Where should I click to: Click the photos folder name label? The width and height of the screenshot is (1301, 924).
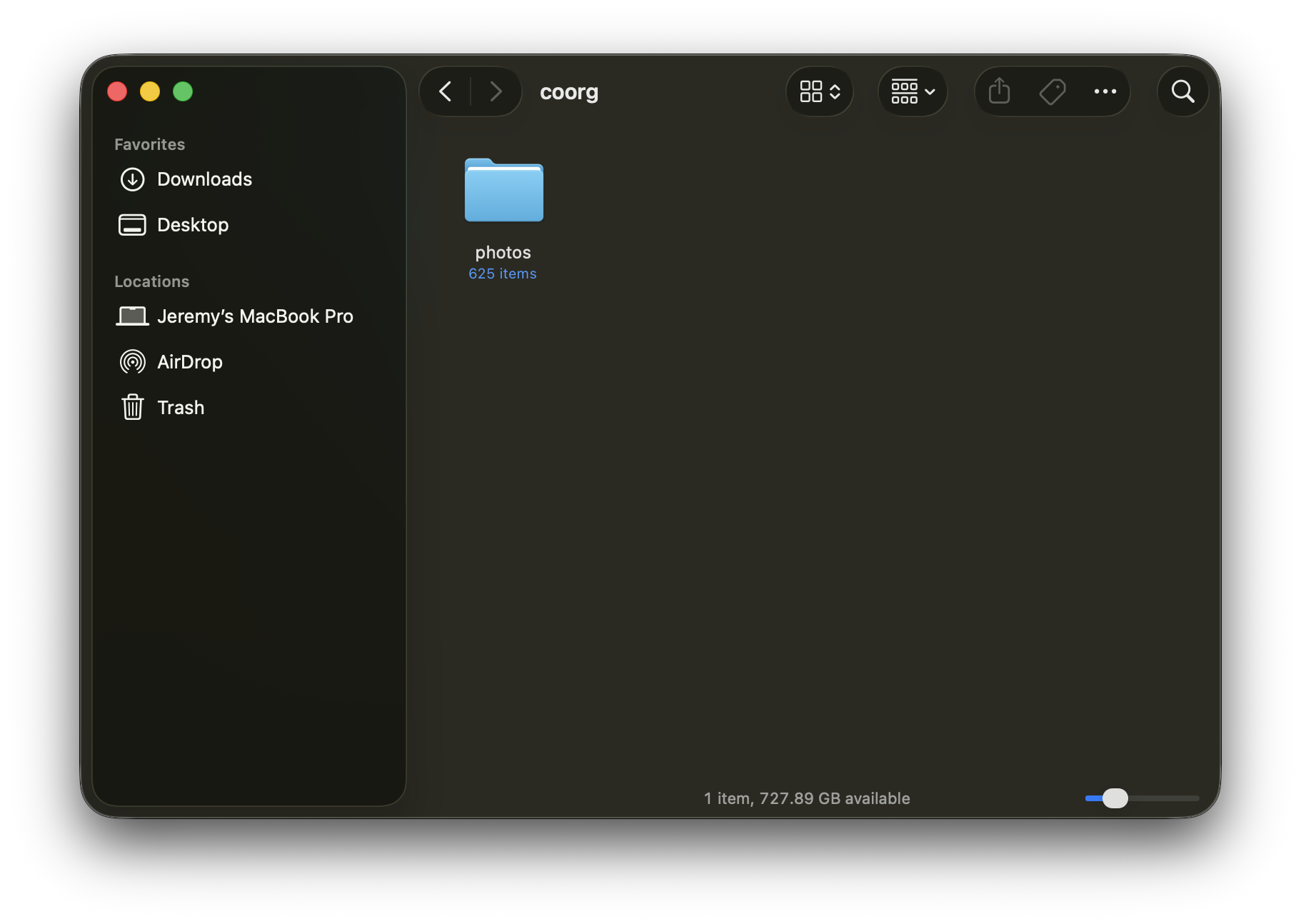(503, 253)
